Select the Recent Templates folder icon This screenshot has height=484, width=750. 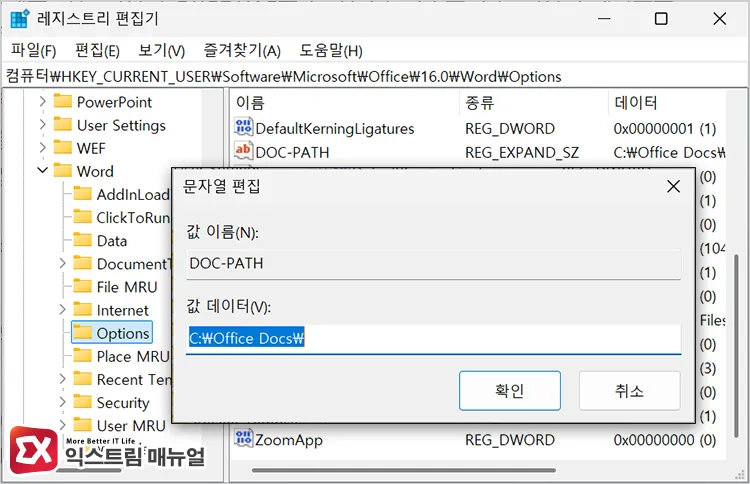pos(82,379)
